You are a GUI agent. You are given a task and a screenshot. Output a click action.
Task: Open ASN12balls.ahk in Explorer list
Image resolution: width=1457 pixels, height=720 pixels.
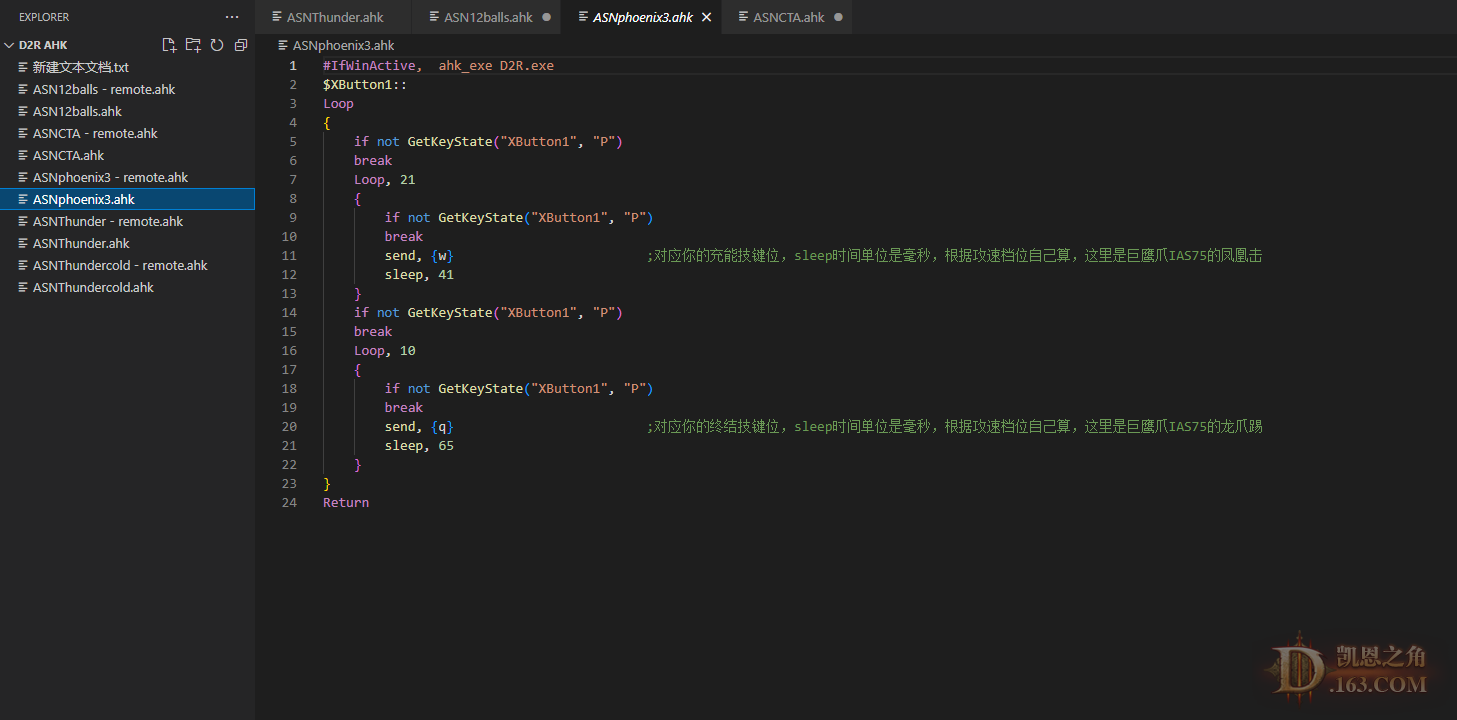[x=128, y=111]
